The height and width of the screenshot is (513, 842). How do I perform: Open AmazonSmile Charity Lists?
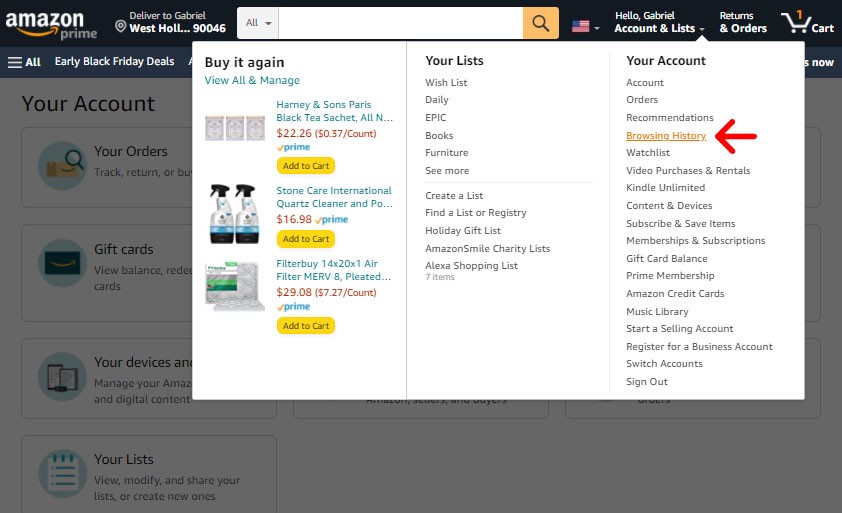click(488, 248)
